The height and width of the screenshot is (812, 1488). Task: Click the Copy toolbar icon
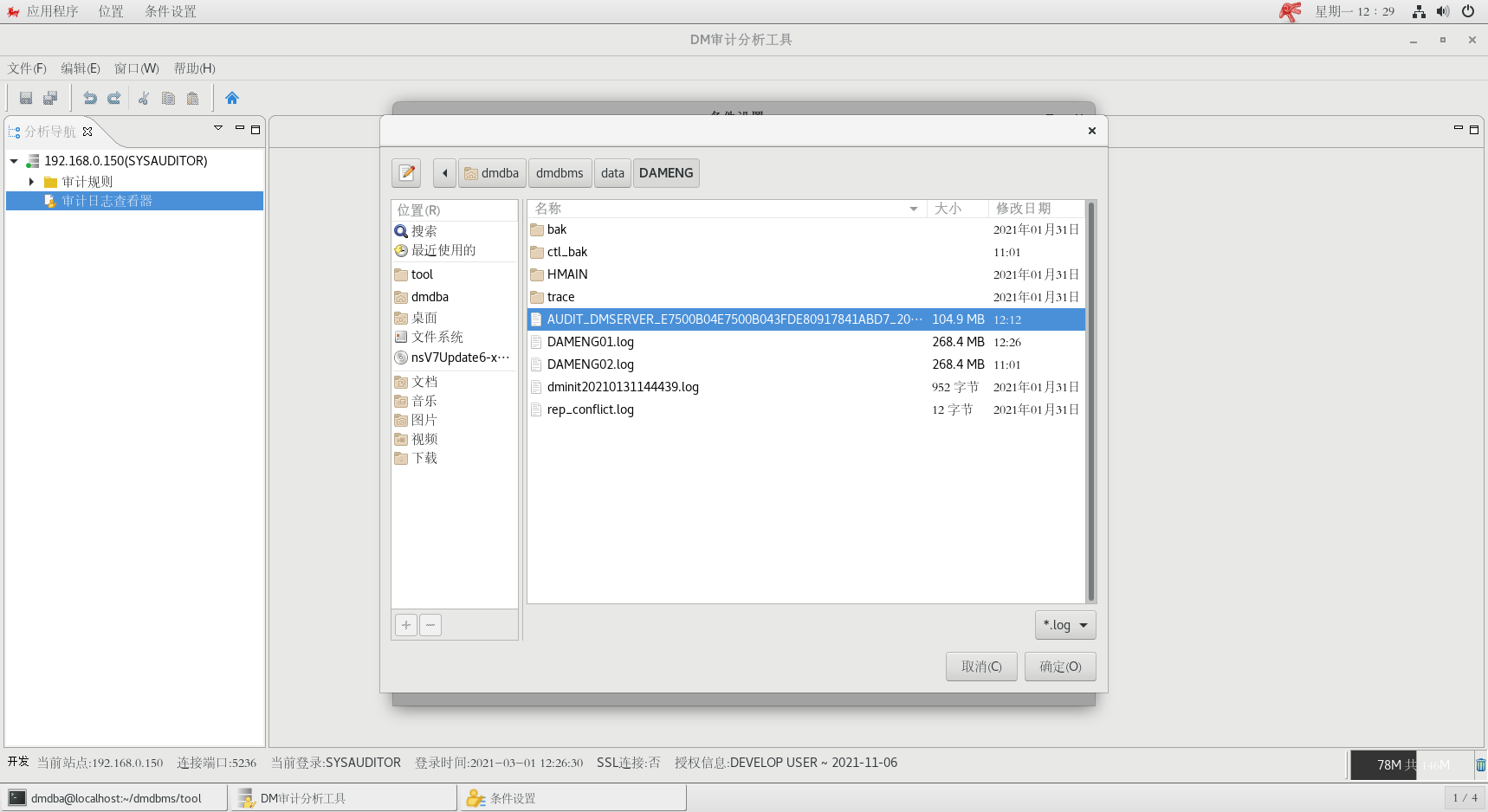[168, 98]
